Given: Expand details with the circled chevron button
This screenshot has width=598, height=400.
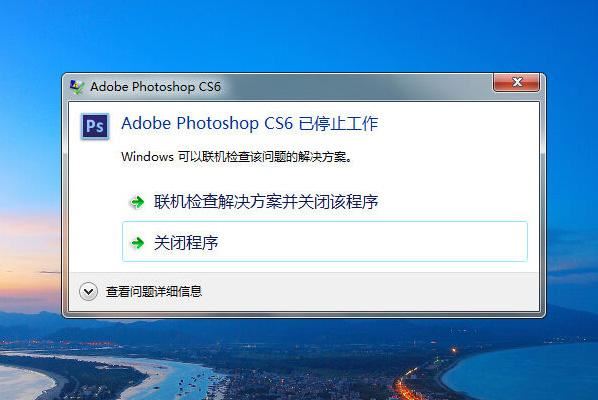Looking at the screenshot, I should pyautogui.click(x=88, y=292).
